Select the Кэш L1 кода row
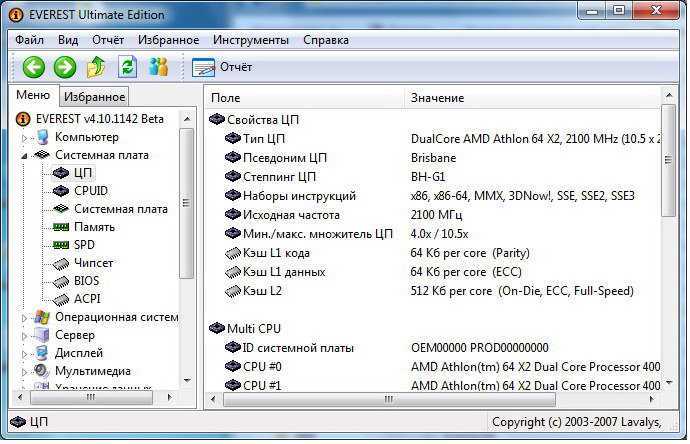 434,253
